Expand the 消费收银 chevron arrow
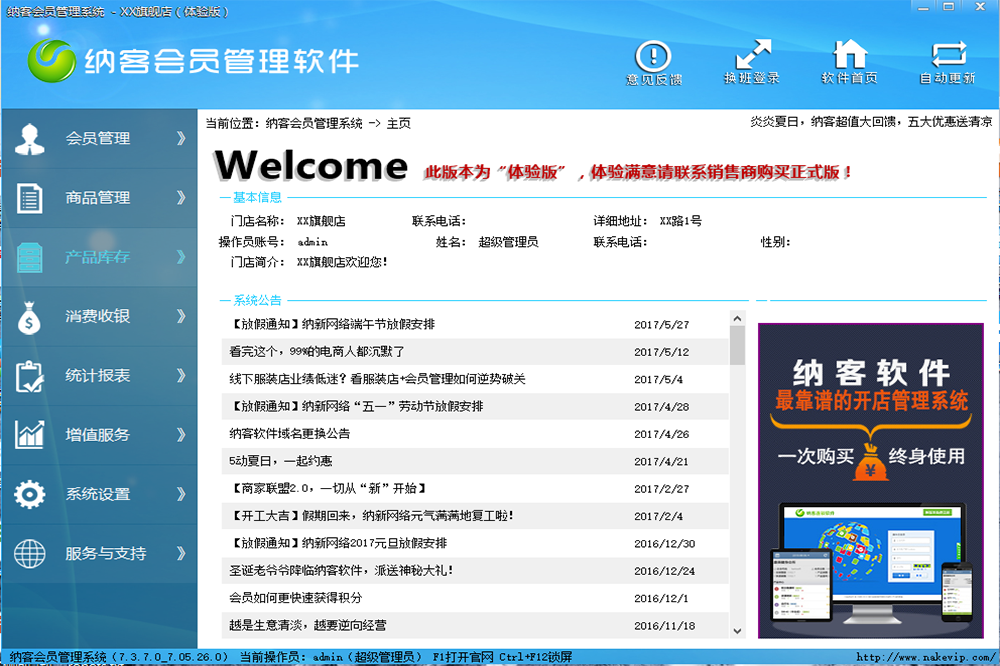This screenshot has width=1000, height=666. tap(181, 316)
